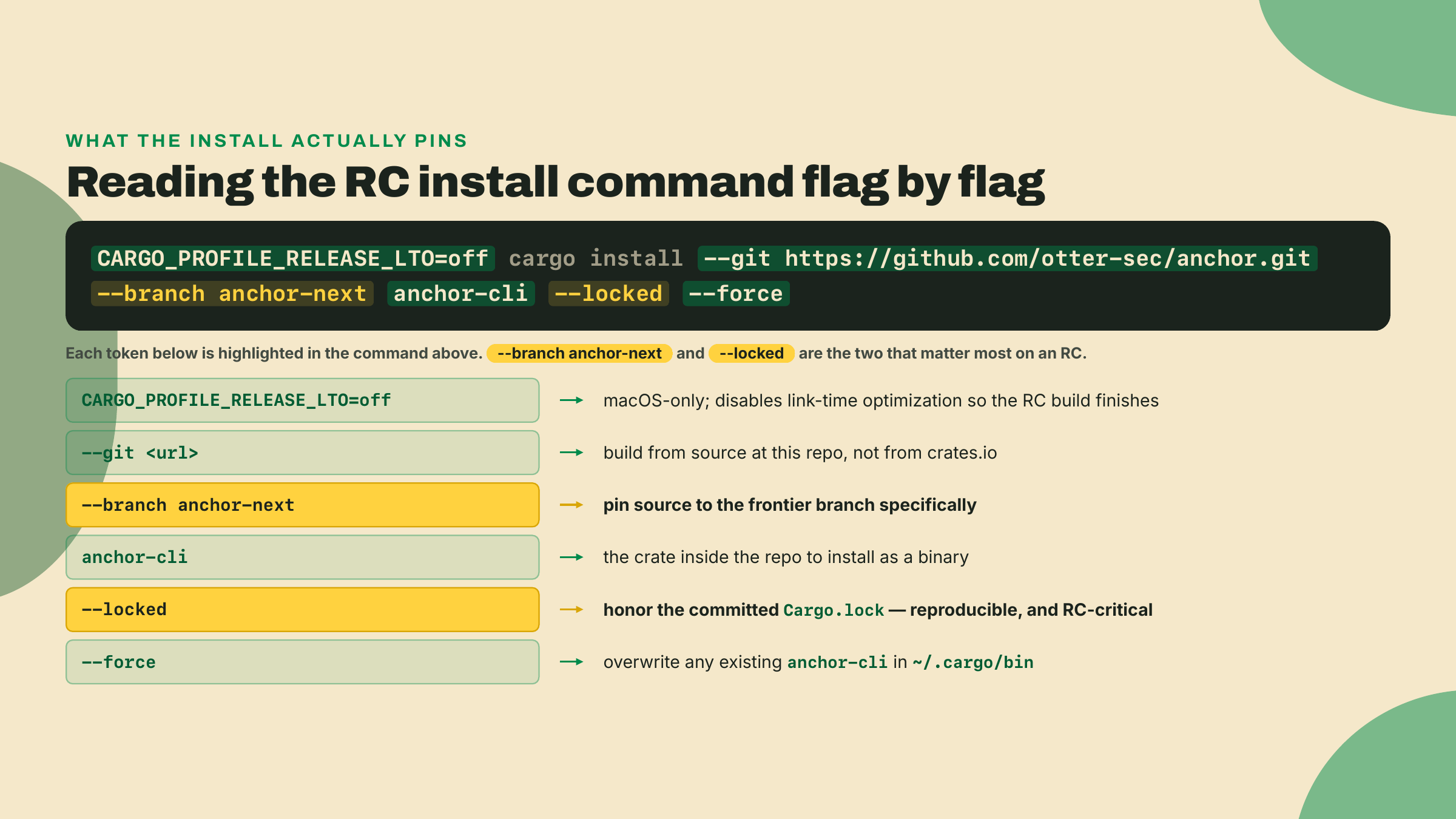
Task: Select the CARGO_PROFILE_RELEASE_LTO=off token in the command block
Action: click(293, 258)
